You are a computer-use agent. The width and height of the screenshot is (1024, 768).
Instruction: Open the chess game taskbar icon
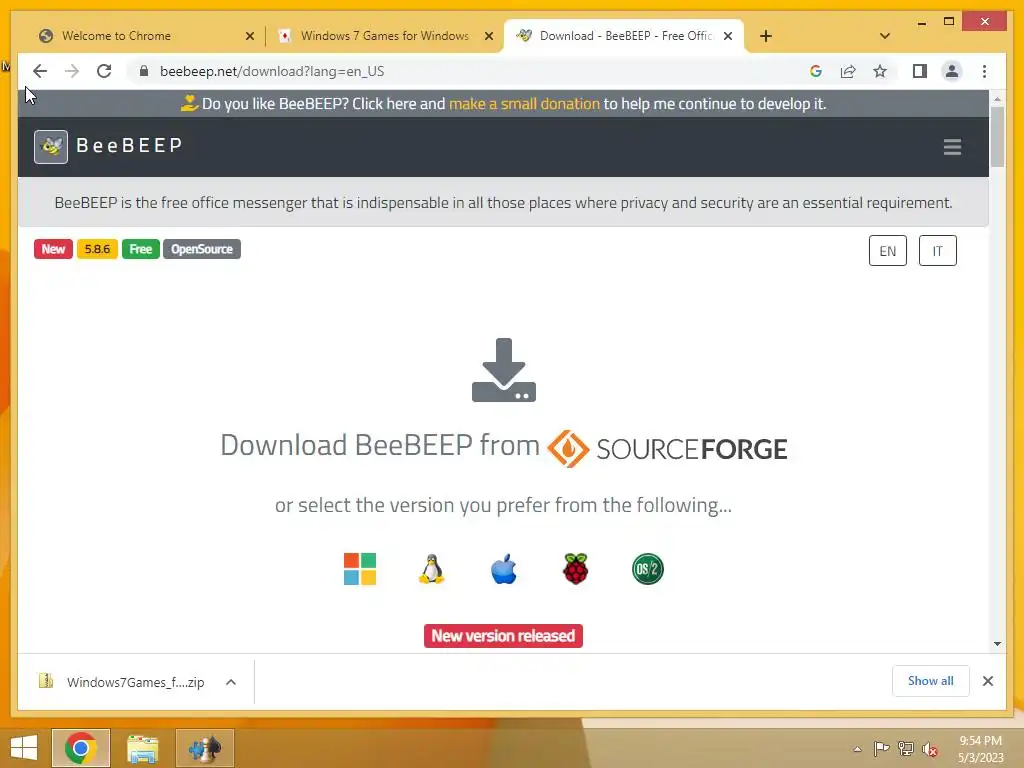pos(204,748)
